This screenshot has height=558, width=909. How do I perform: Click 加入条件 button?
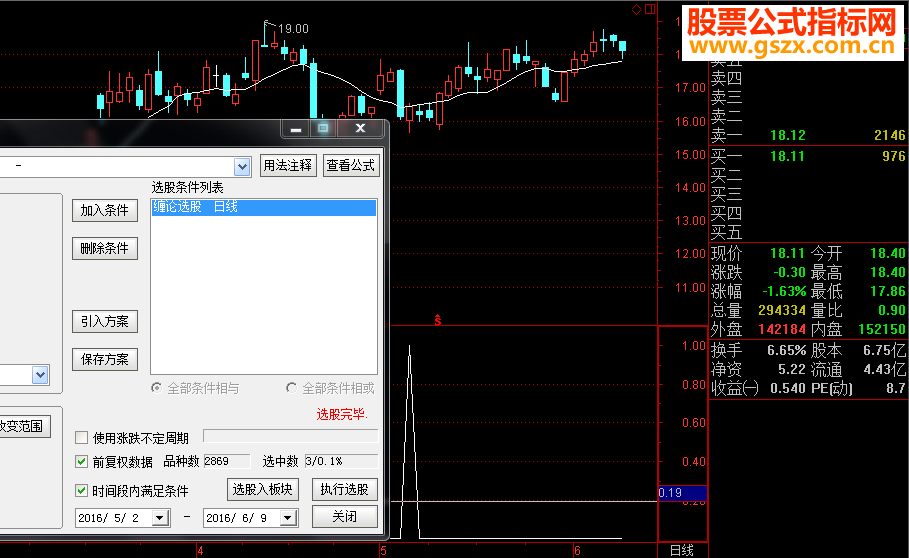click(x=105, y=210)
